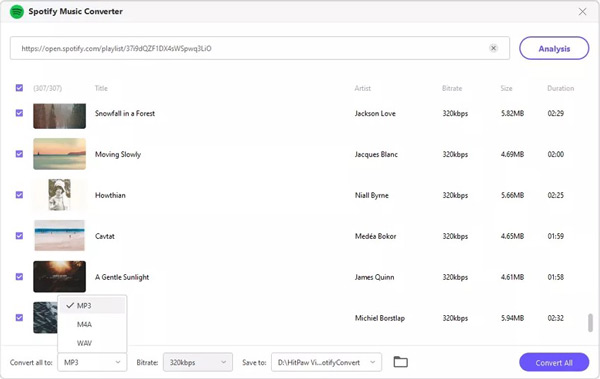Viewport: 600px width, 379px height.
Task: Open the output folder icon
Action: point(400,362)
